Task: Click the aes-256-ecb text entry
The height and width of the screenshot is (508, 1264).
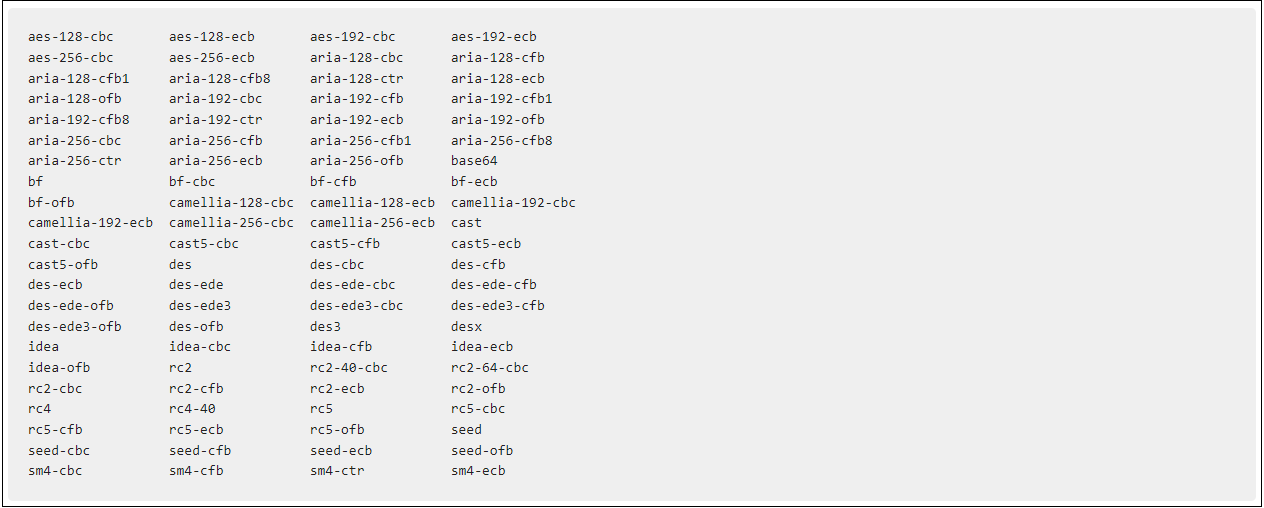Action: (211, 58)
